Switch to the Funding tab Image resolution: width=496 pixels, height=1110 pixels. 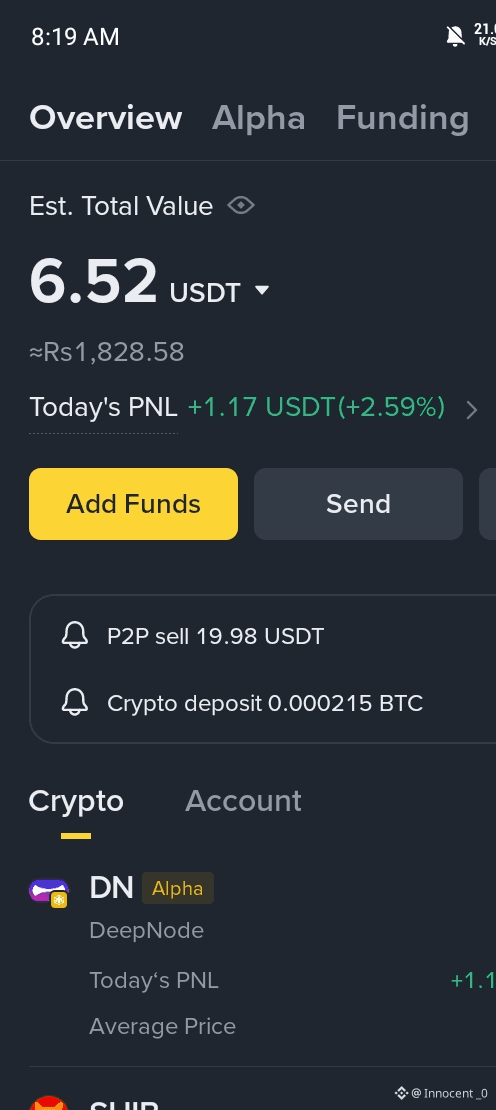(403, 118)
